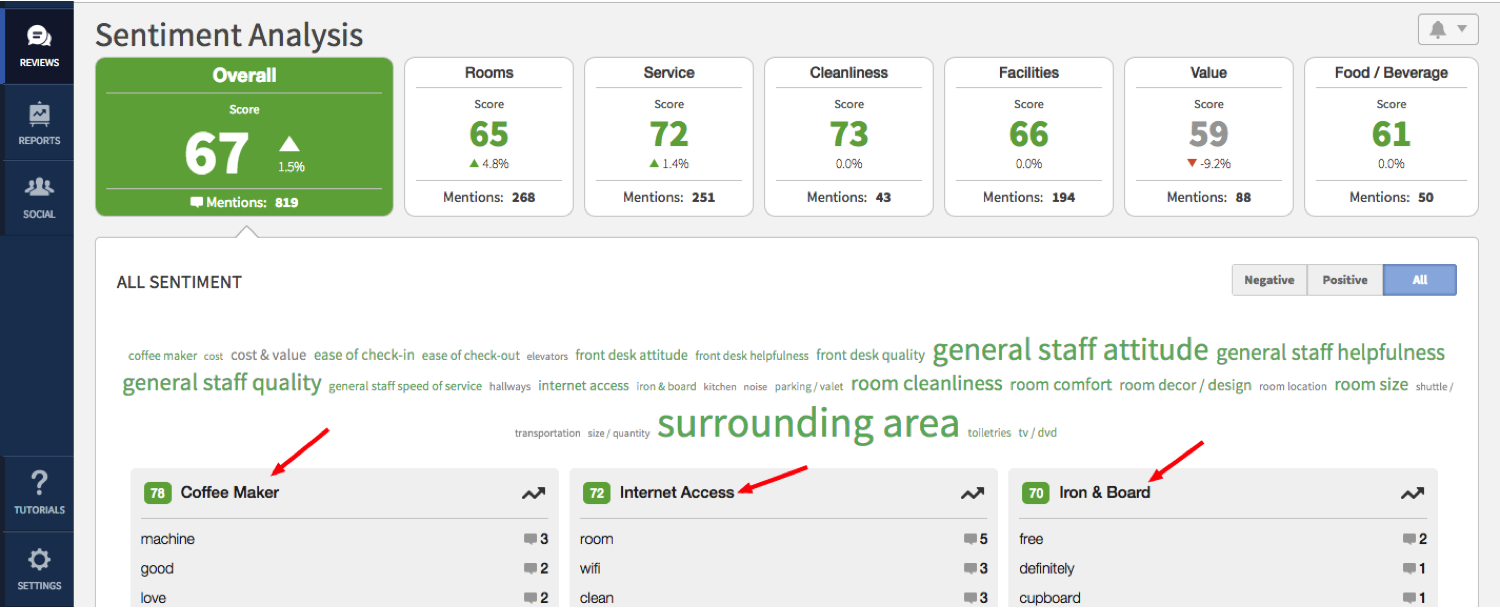Click comment icon in the room row

tap(970, 539)
